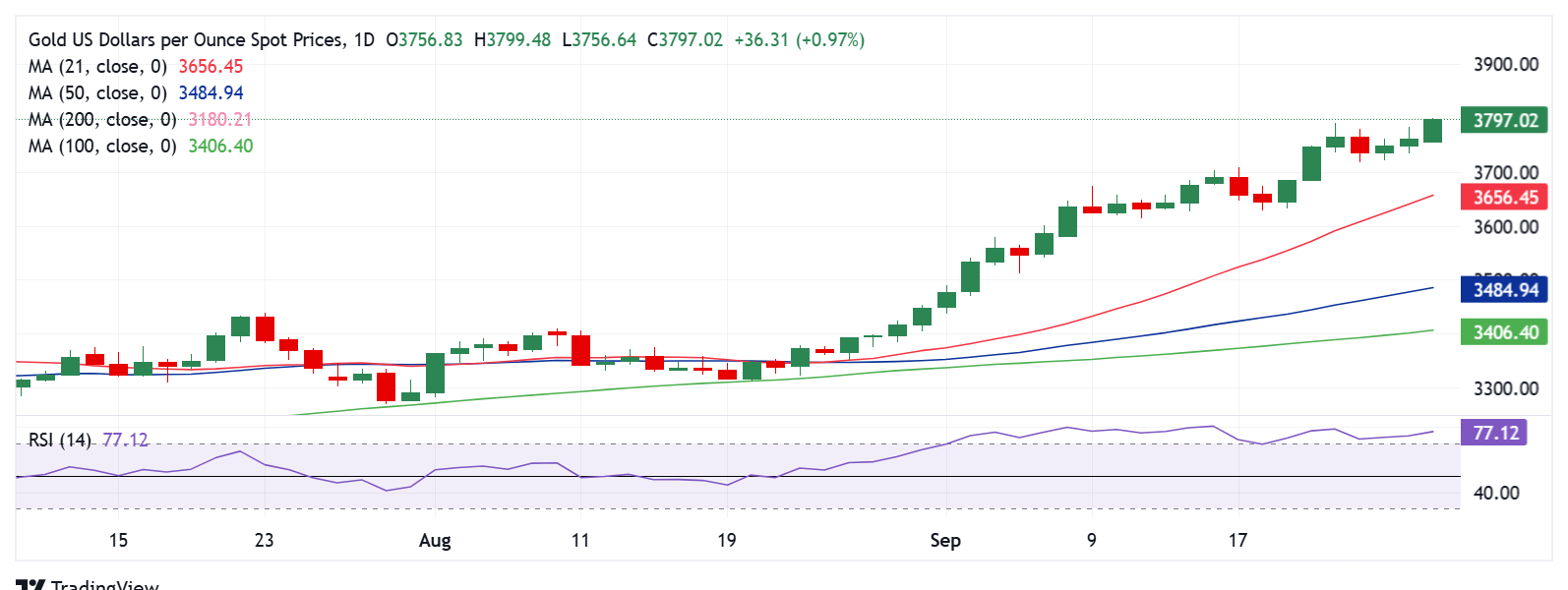The image size is (1568, 590).
Task: Click the blue 3484.94 MA price tag
Action: pyautogui.click(x=1504, y=290)
